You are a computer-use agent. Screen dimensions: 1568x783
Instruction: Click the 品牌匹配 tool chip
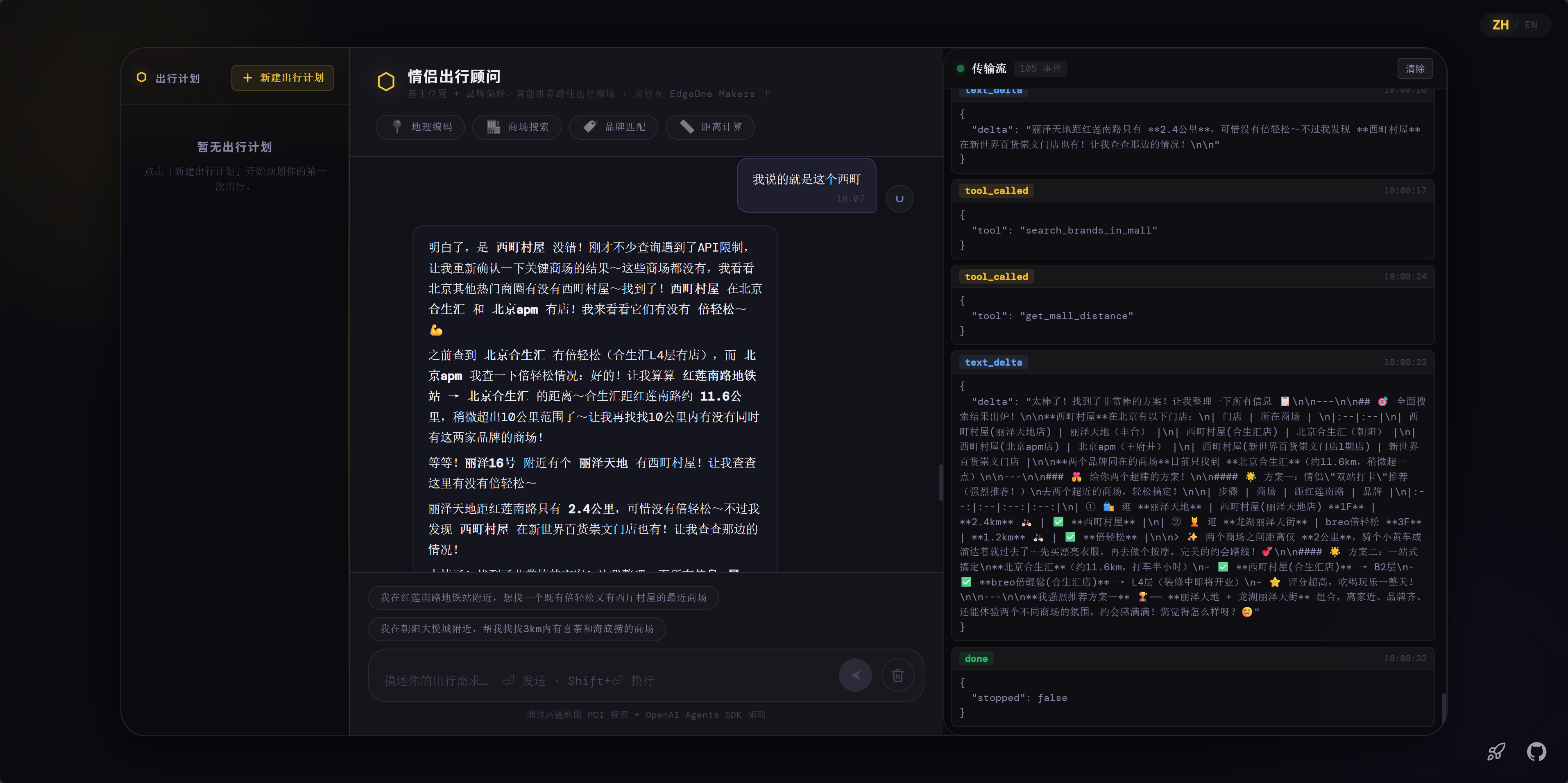coord(614,127)
